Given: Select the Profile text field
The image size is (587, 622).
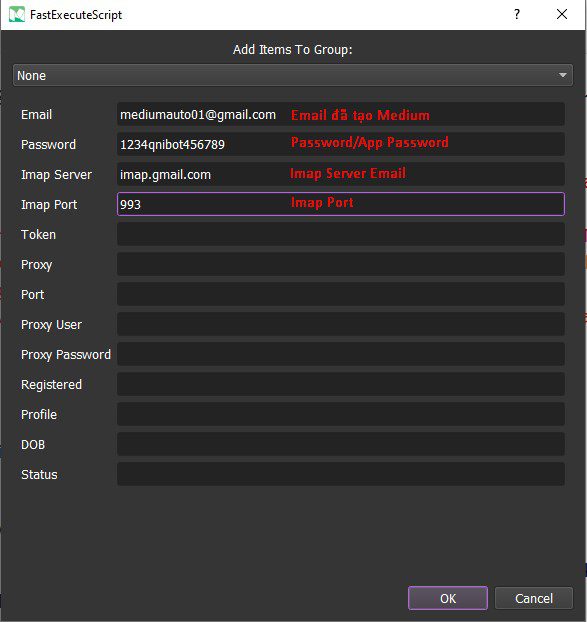Looking at the screenshot, I should click(x=341, y=414).
